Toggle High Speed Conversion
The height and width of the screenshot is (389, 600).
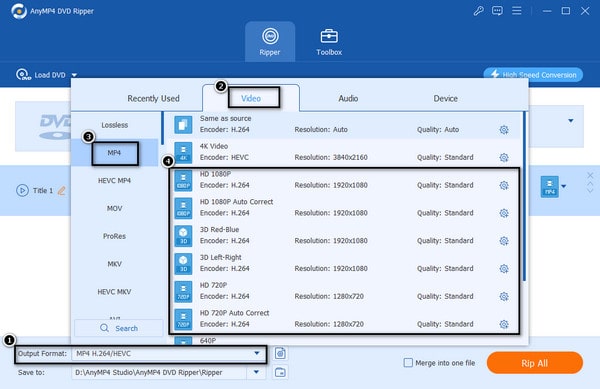533,75
